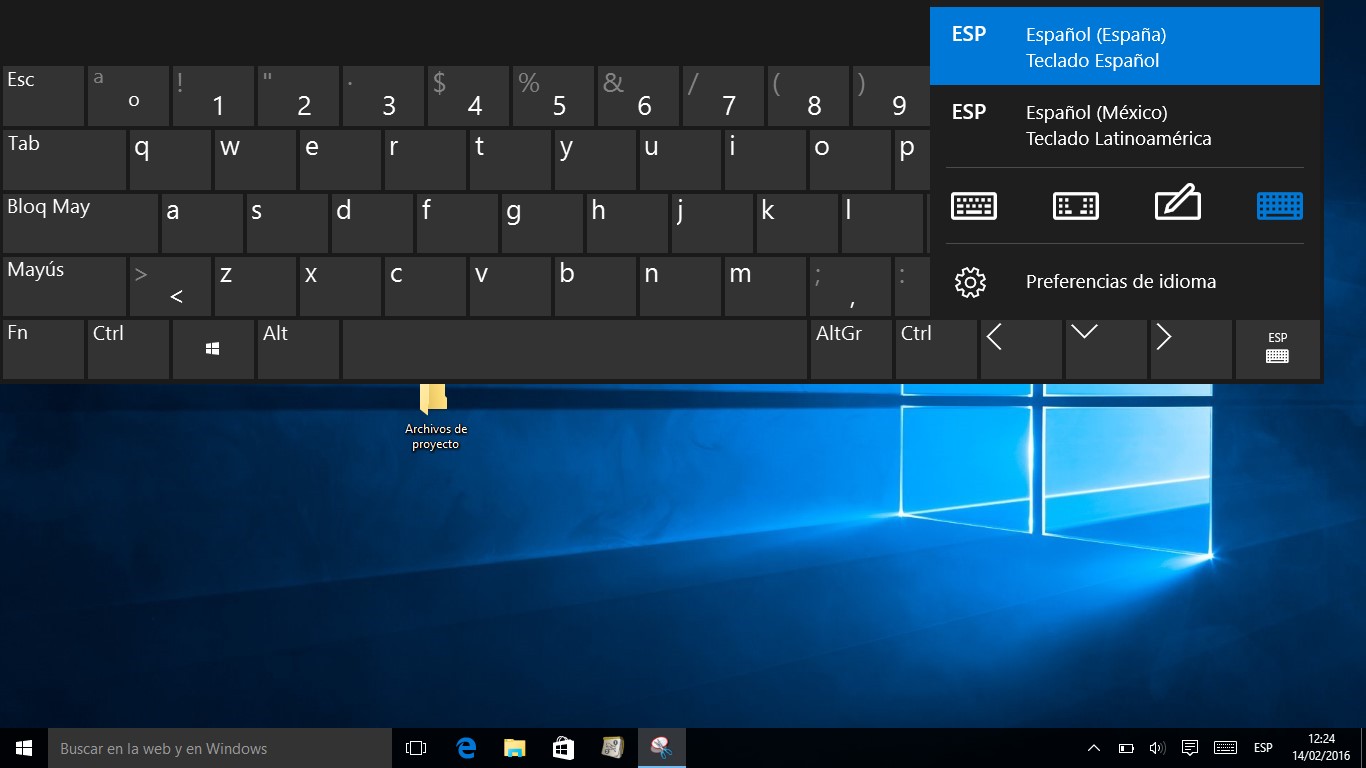The height and width of the screenshot is (768, 1366).
Task: Toggle the Bloq May key
Action: 80,223
